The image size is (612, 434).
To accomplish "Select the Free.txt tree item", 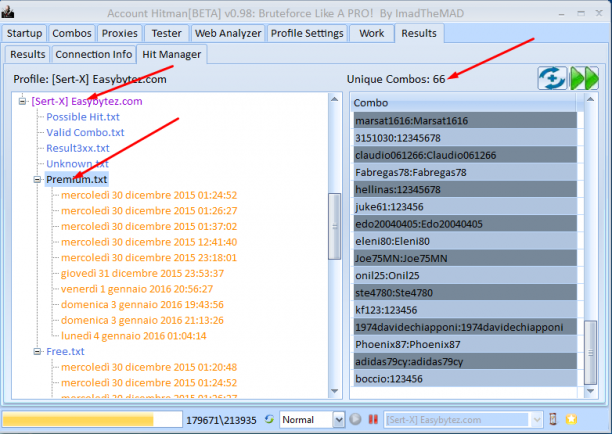I will click(x=65, y=352).
